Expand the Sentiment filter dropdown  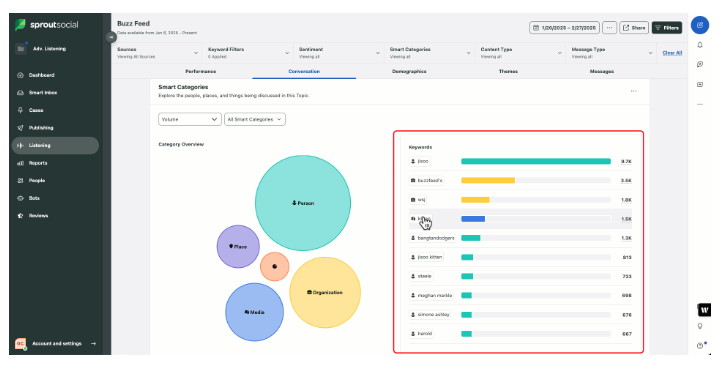click(x=339, y=53)
